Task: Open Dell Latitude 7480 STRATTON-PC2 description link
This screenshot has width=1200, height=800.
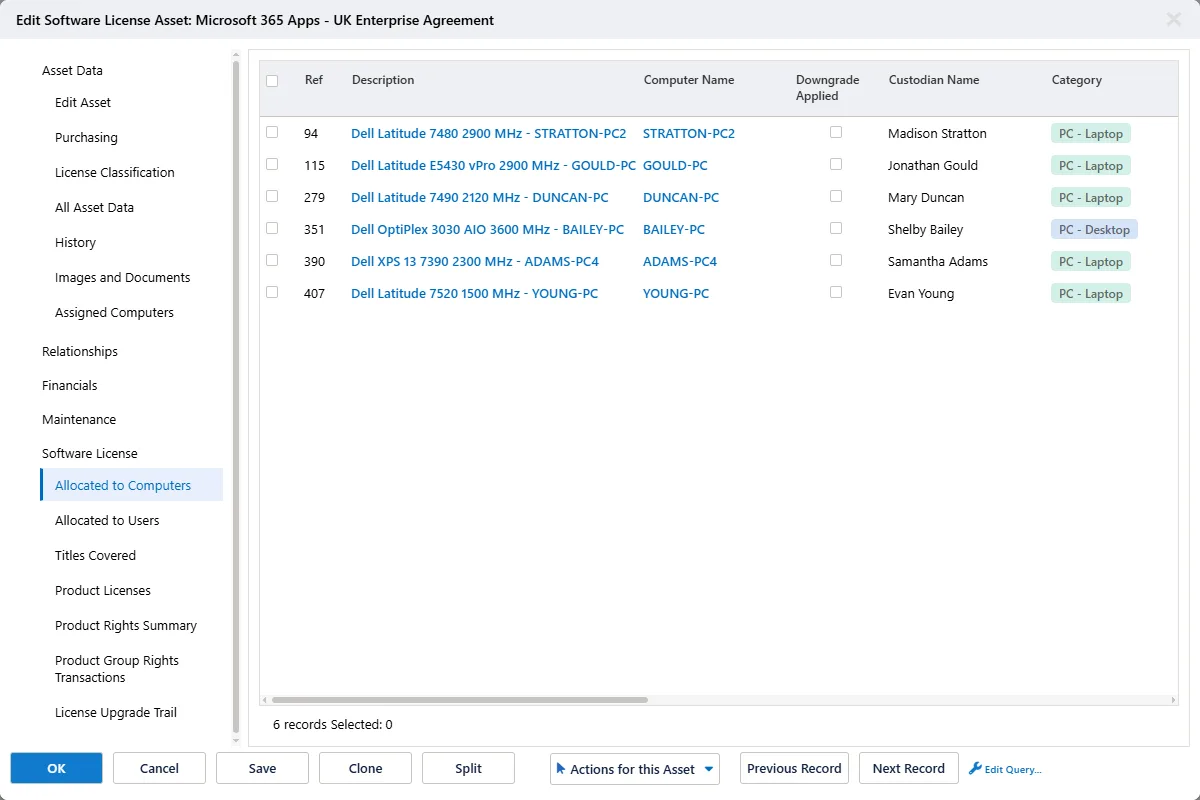Action: 488,134
